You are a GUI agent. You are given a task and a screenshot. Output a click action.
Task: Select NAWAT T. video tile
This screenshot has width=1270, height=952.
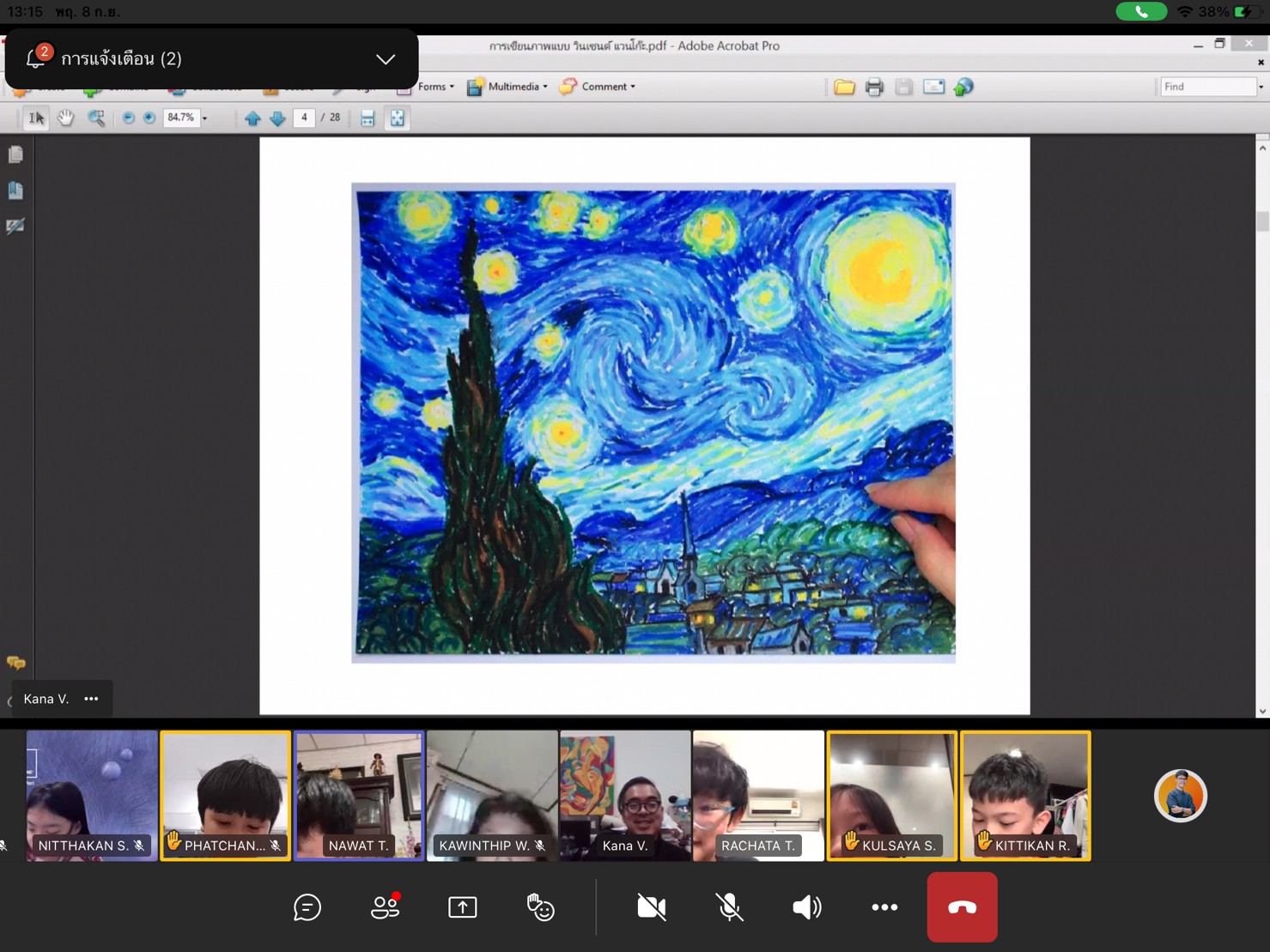359,796
